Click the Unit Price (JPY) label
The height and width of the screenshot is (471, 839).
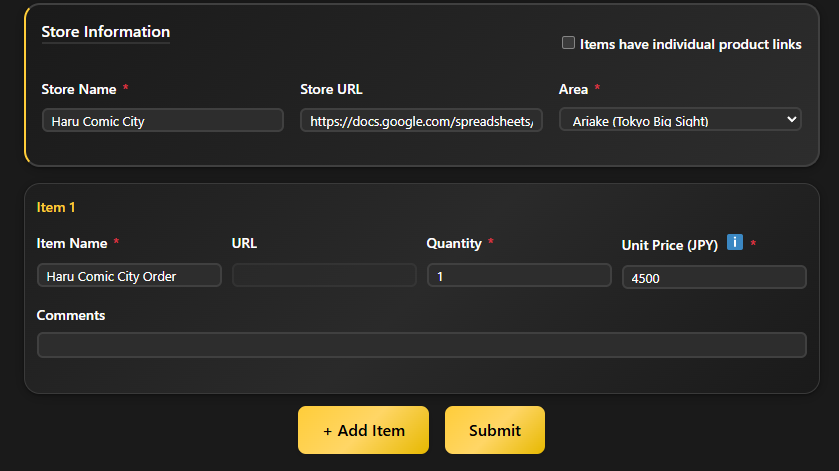click(x=669, y=245)
